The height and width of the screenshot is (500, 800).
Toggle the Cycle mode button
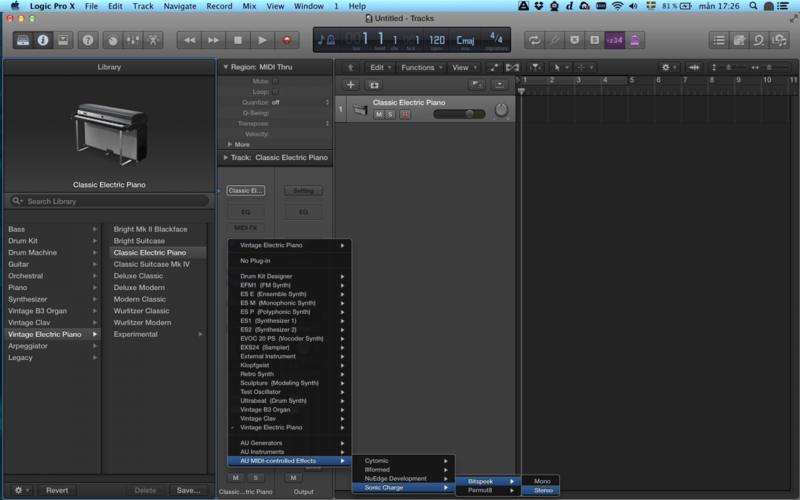pos(535,40)
